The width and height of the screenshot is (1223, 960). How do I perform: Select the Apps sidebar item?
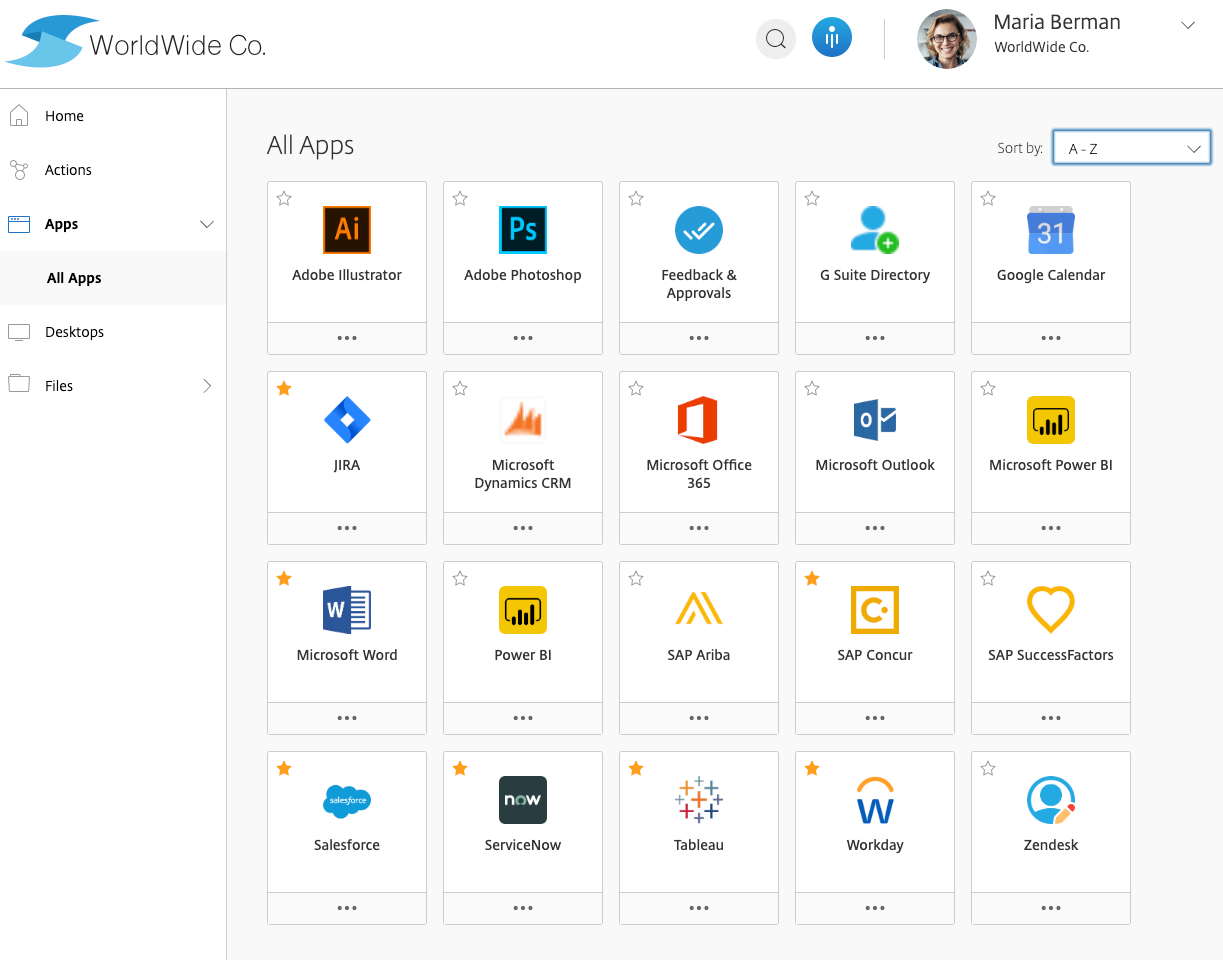click(113, 224)
